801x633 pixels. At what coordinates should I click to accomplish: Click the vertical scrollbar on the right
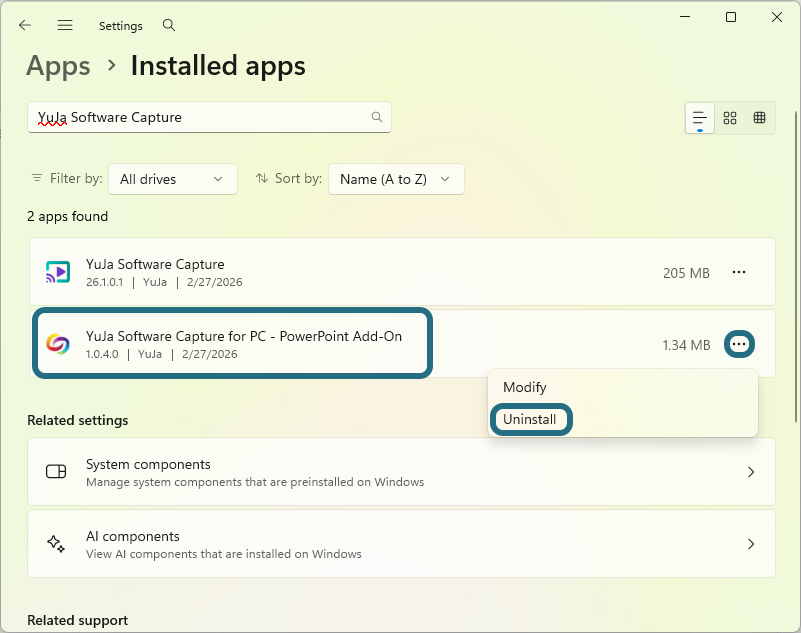[795, 266]
